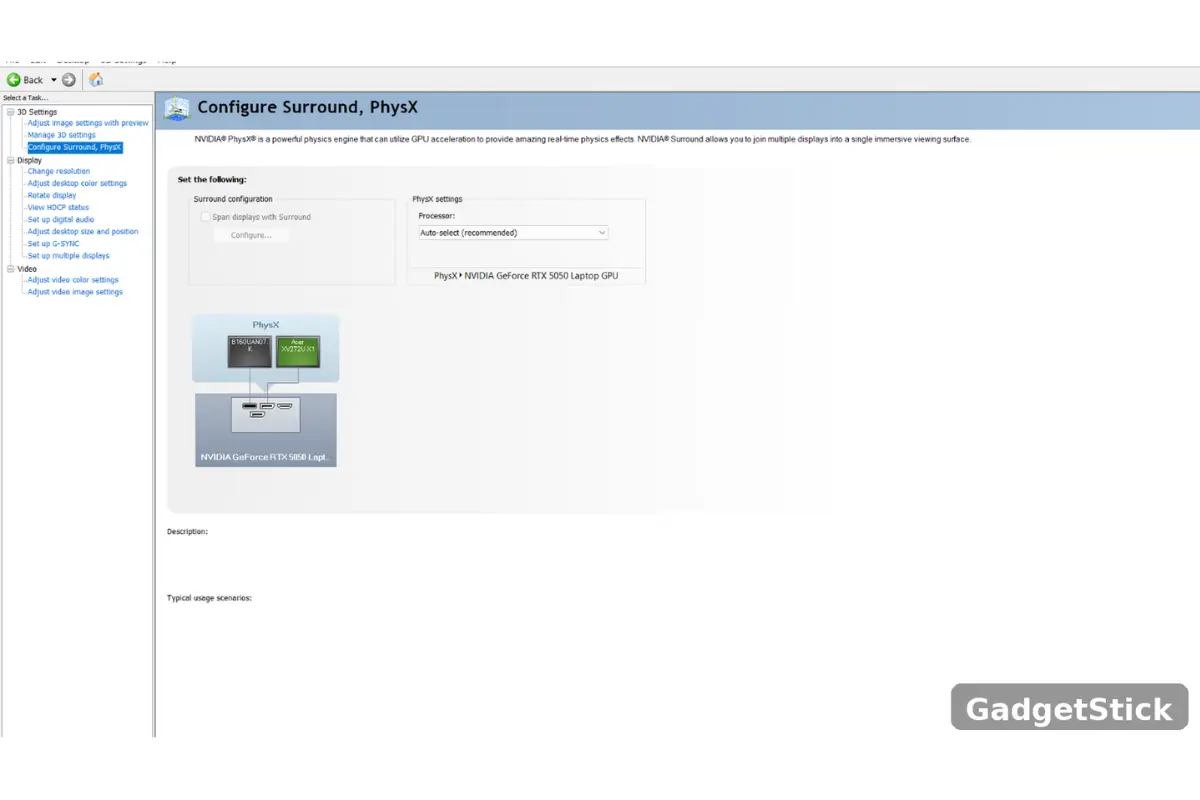Open the PhysX Processor dropdown
The height and width of the screenshot is (800, 1200).
[513, 232]
